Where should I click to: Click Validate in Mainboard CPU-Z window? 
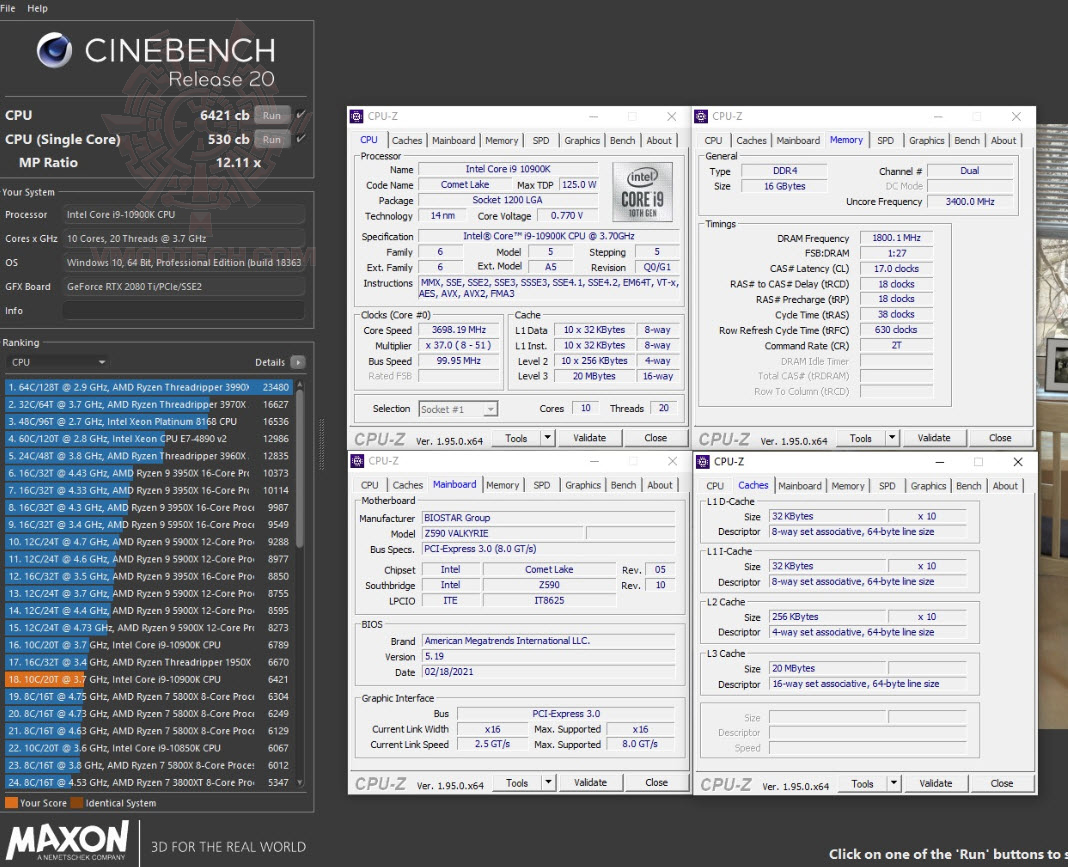pos(591,783)
